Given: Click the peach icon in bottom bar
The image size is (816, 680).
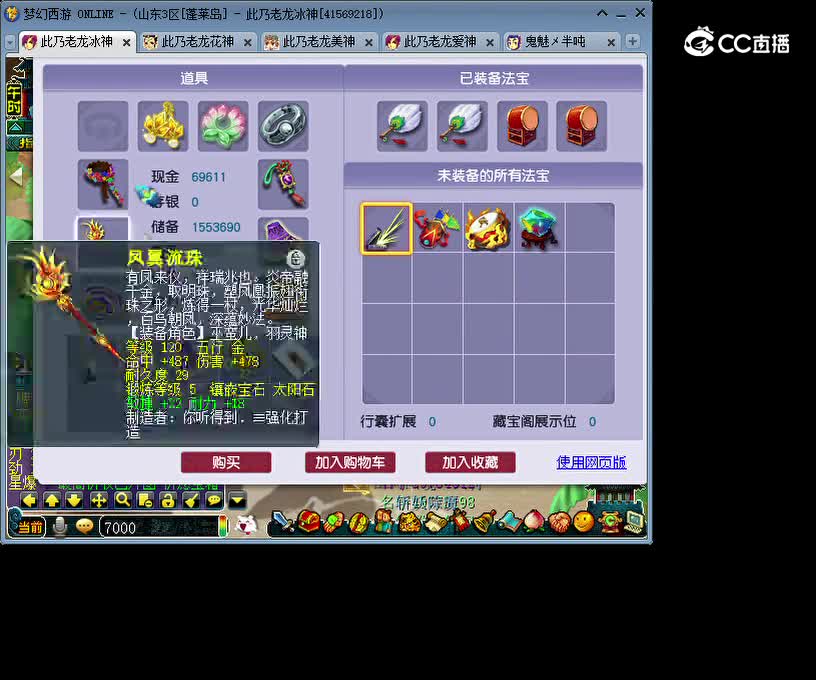Looking at the screenshot, I should pos(534,521).
